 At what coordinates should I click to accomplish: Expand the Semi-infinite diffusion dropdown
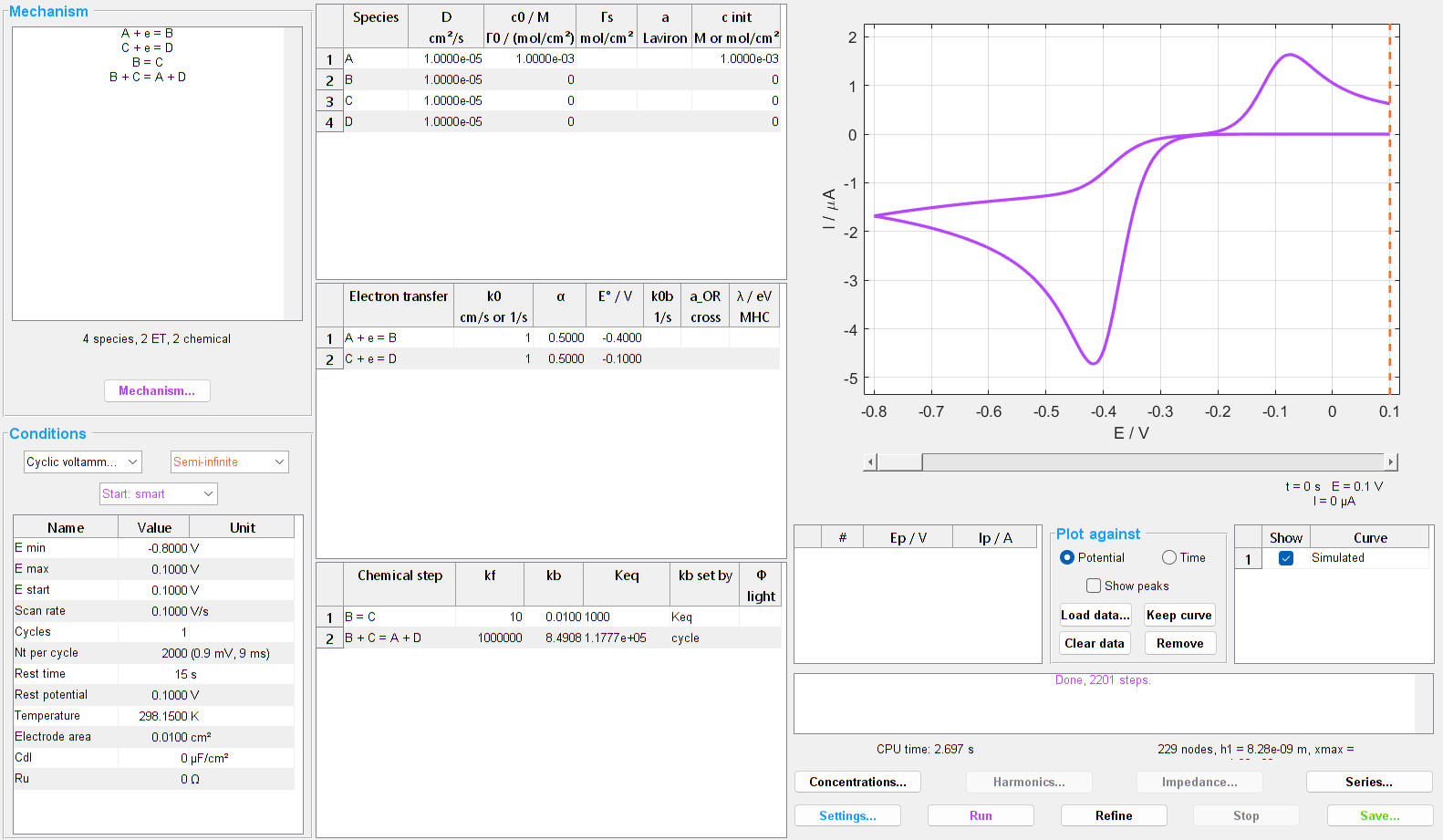tap(230, 462)
